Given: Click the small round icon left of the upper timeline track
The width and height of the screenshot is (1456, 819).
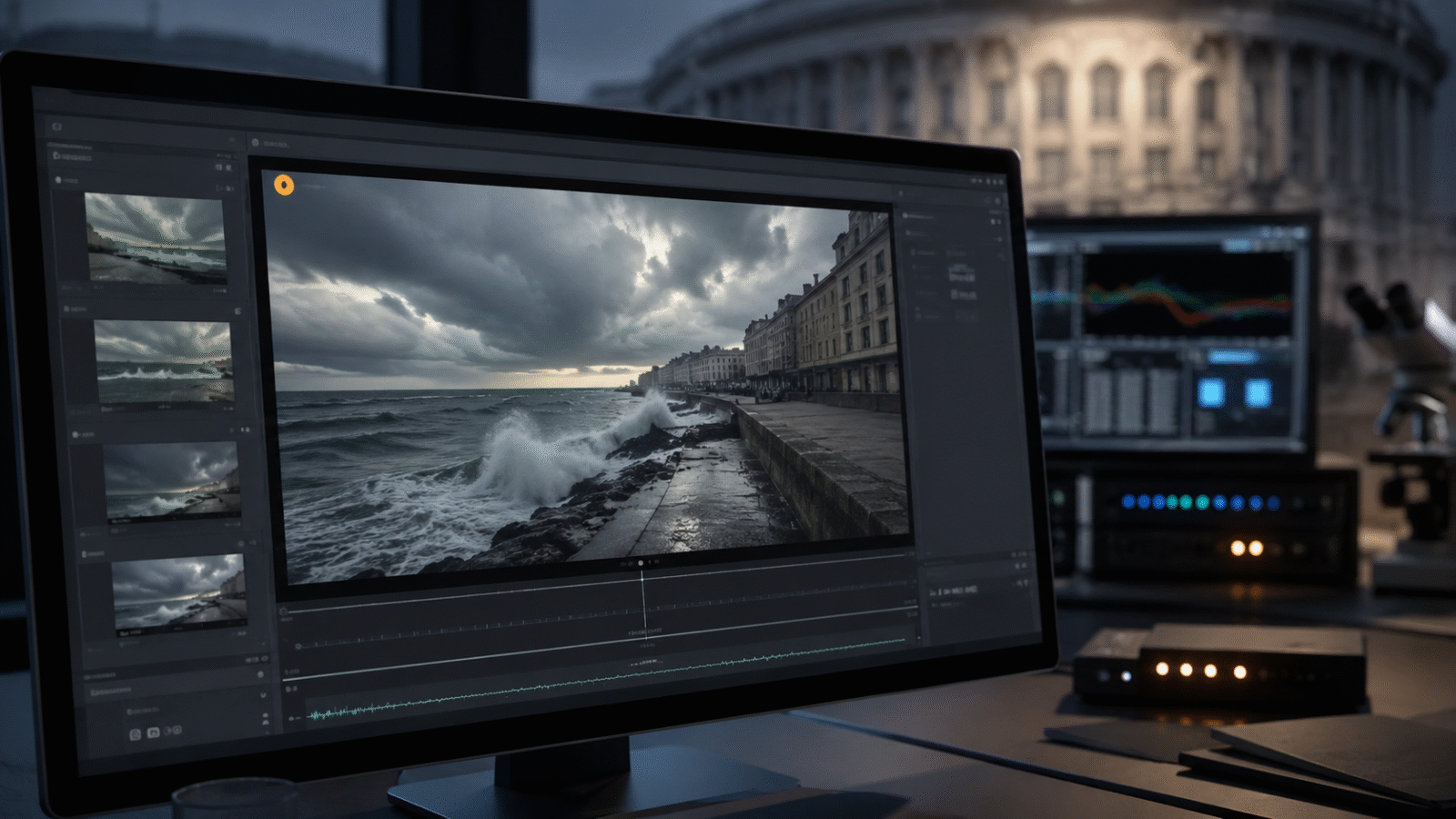Looking at the screenshot, I should (x=283, y=612).
